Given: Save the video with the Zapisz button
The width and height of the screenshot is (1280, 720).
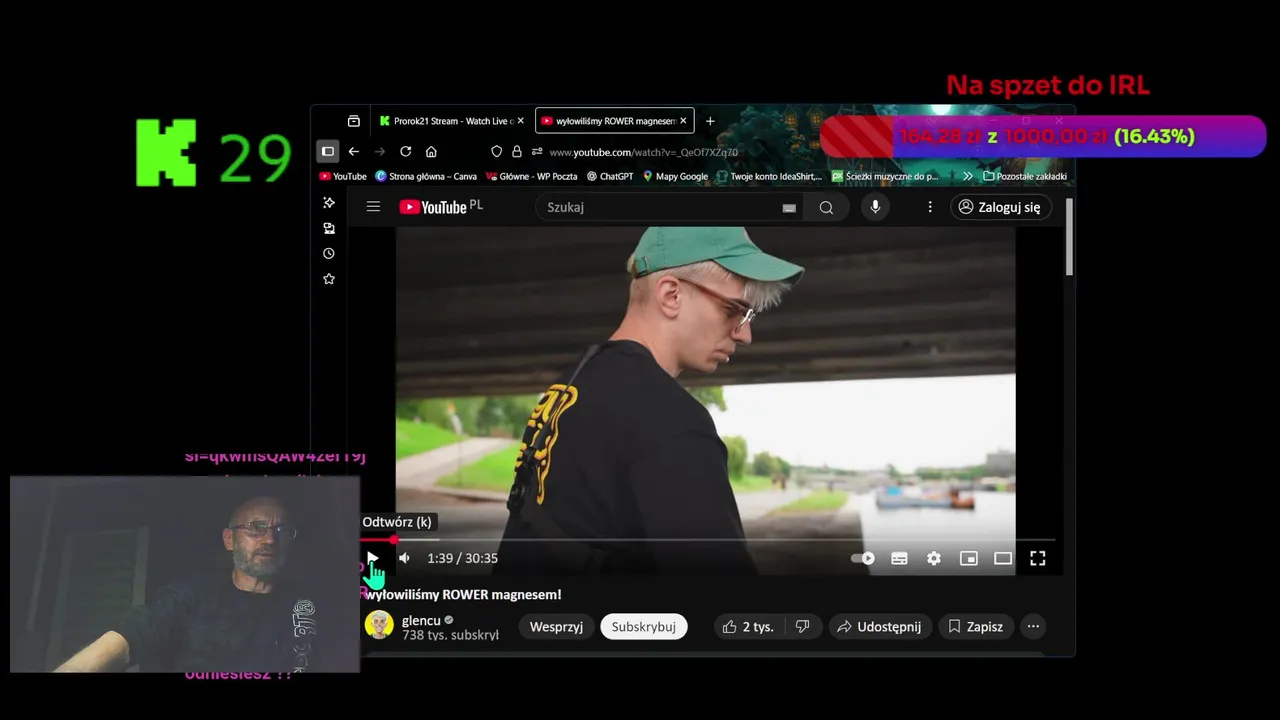Looking at the screenshot, I should point(975,627).
